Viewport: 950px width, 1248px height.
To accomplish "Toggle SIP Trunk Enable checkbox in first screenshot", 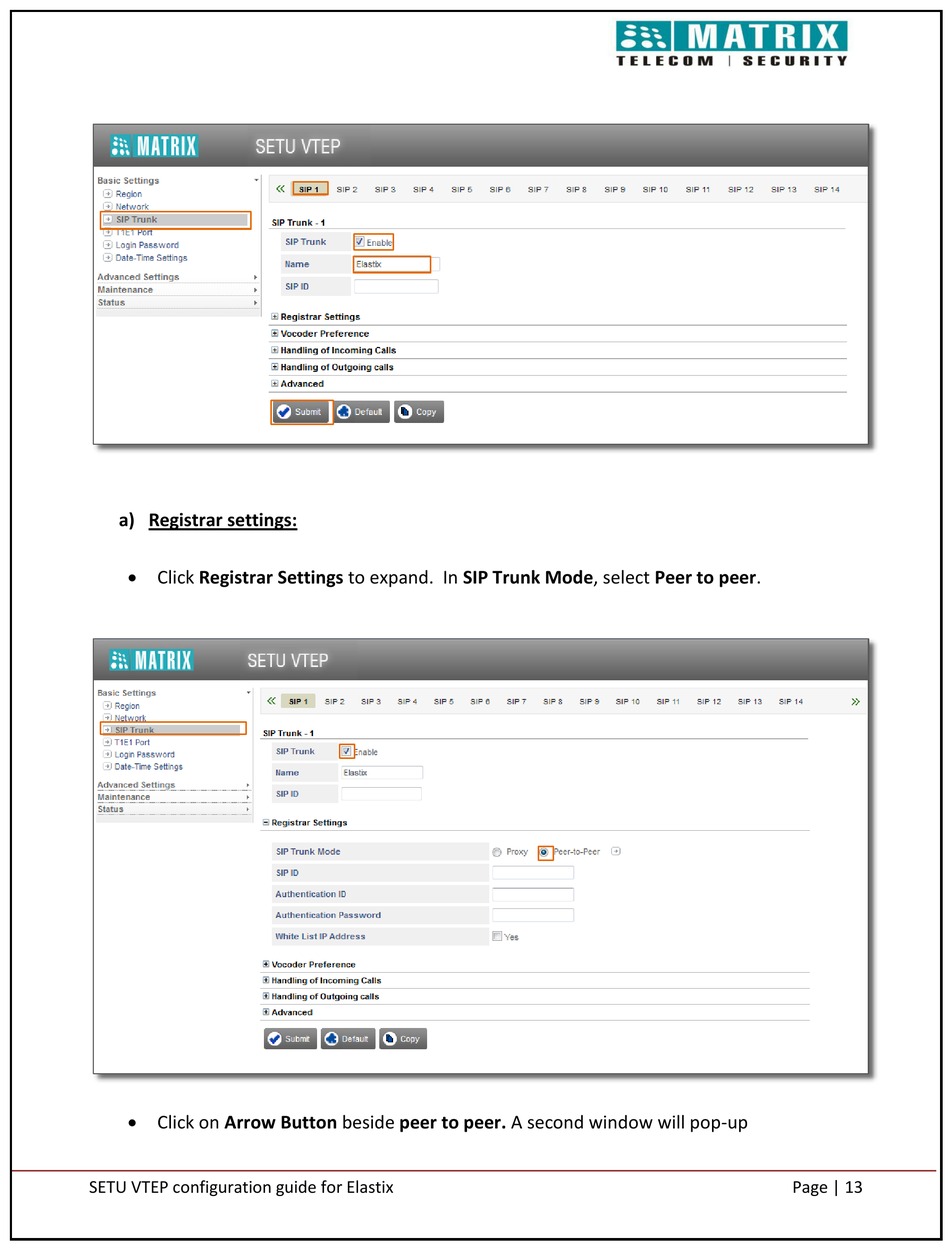I will [x=360, y=241].
